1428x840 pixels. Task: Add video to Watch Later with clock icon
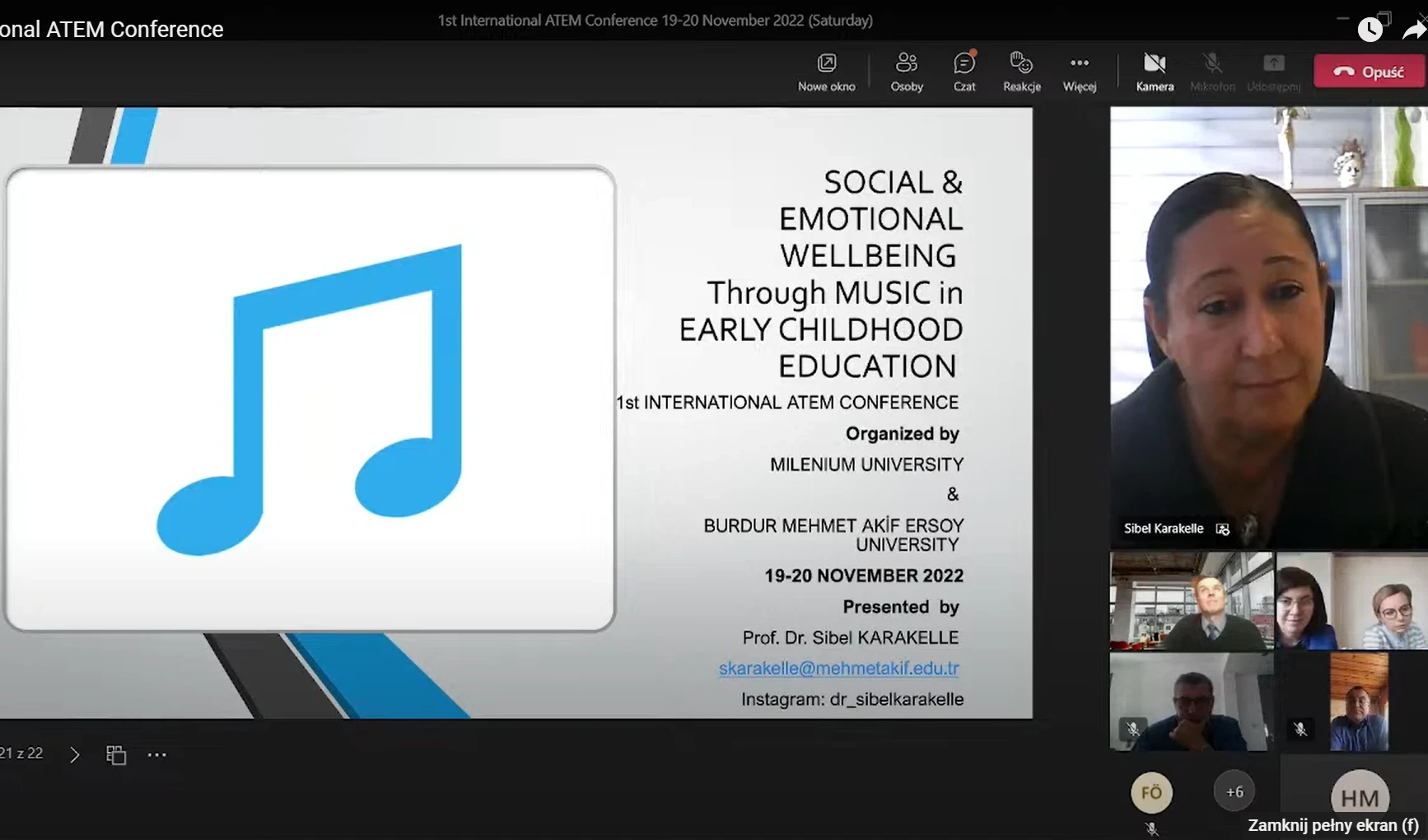click(x=1370, y=30)
